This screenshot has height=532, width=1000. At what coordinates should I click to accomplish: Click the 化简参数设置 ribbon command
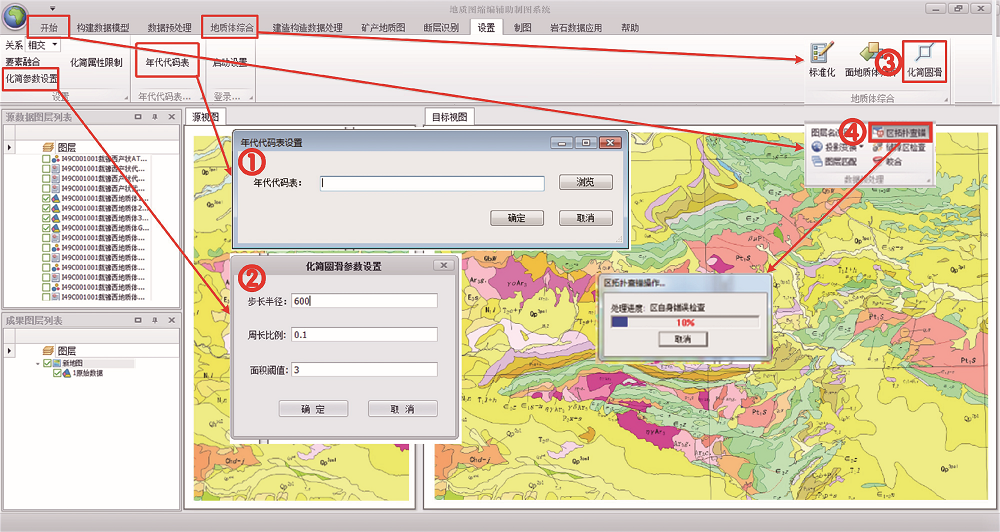point(31,79)
